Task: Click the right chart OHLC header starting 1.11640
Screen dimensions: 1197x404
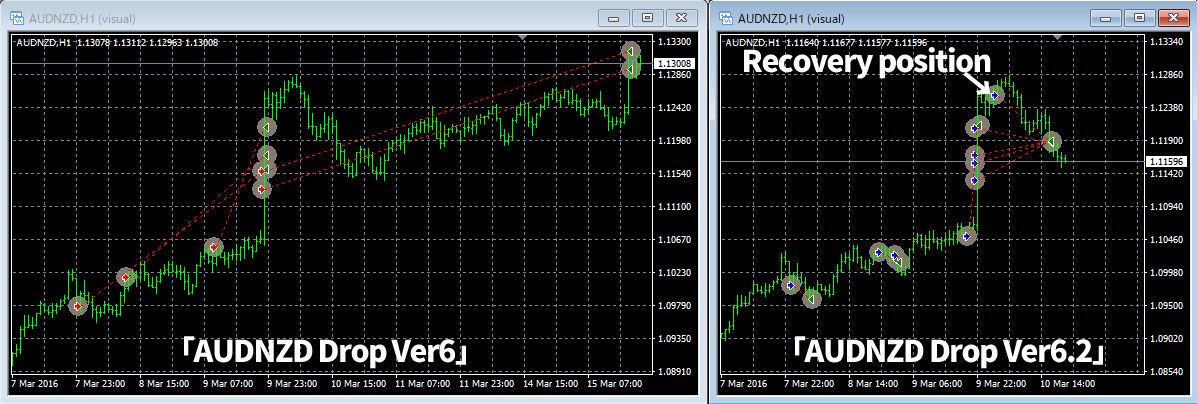Action: (828, 43)
